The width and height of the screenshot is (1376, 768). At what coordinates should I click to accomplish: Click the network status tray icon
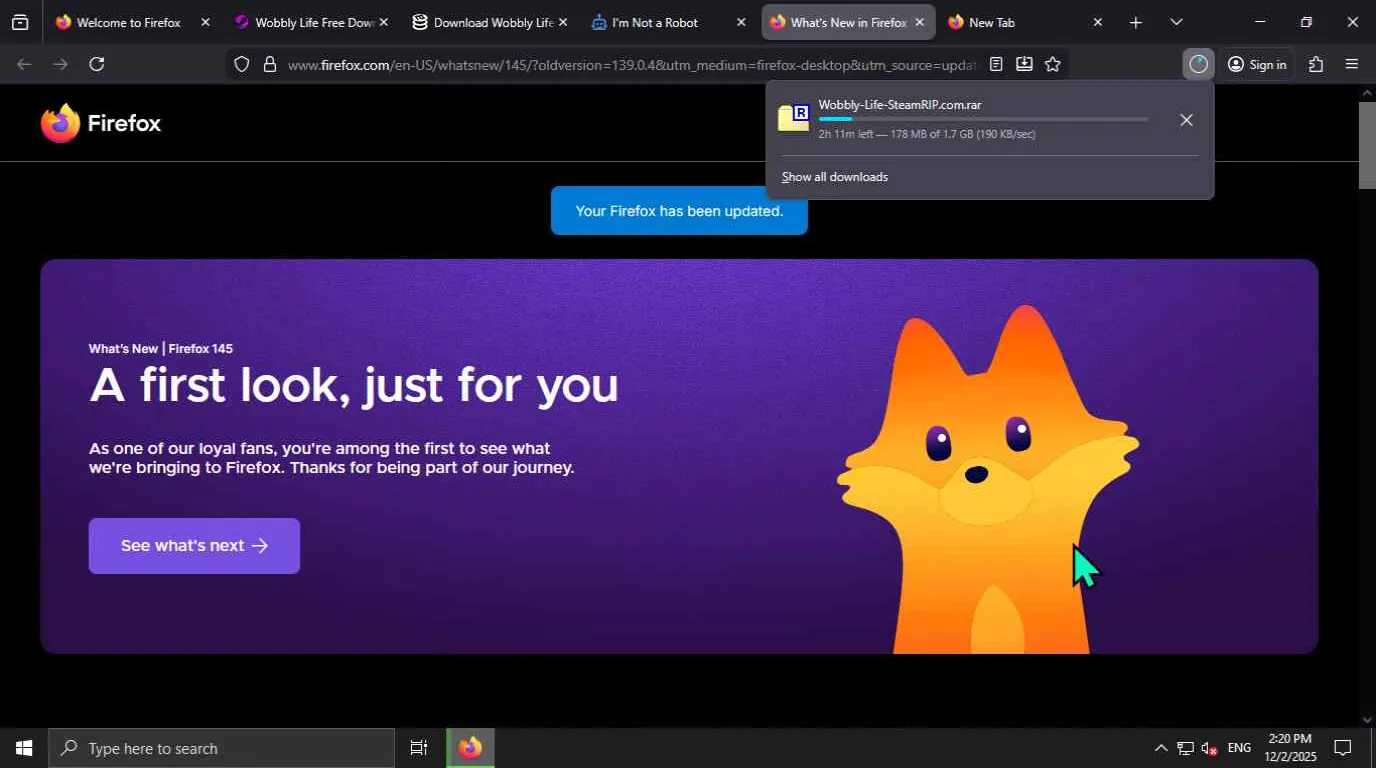1185,748
